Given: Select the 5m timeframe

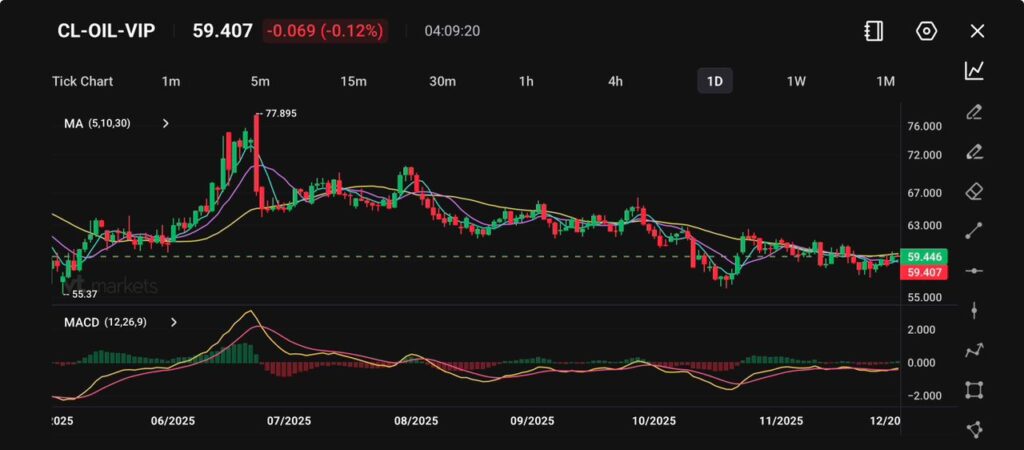Looking at the screenshot, I should point(260,81).
